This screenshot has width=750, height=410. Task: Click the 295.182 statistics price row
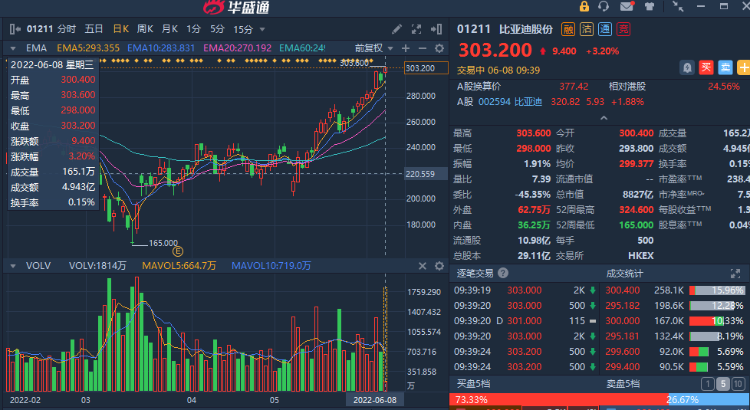pos(674,306)
